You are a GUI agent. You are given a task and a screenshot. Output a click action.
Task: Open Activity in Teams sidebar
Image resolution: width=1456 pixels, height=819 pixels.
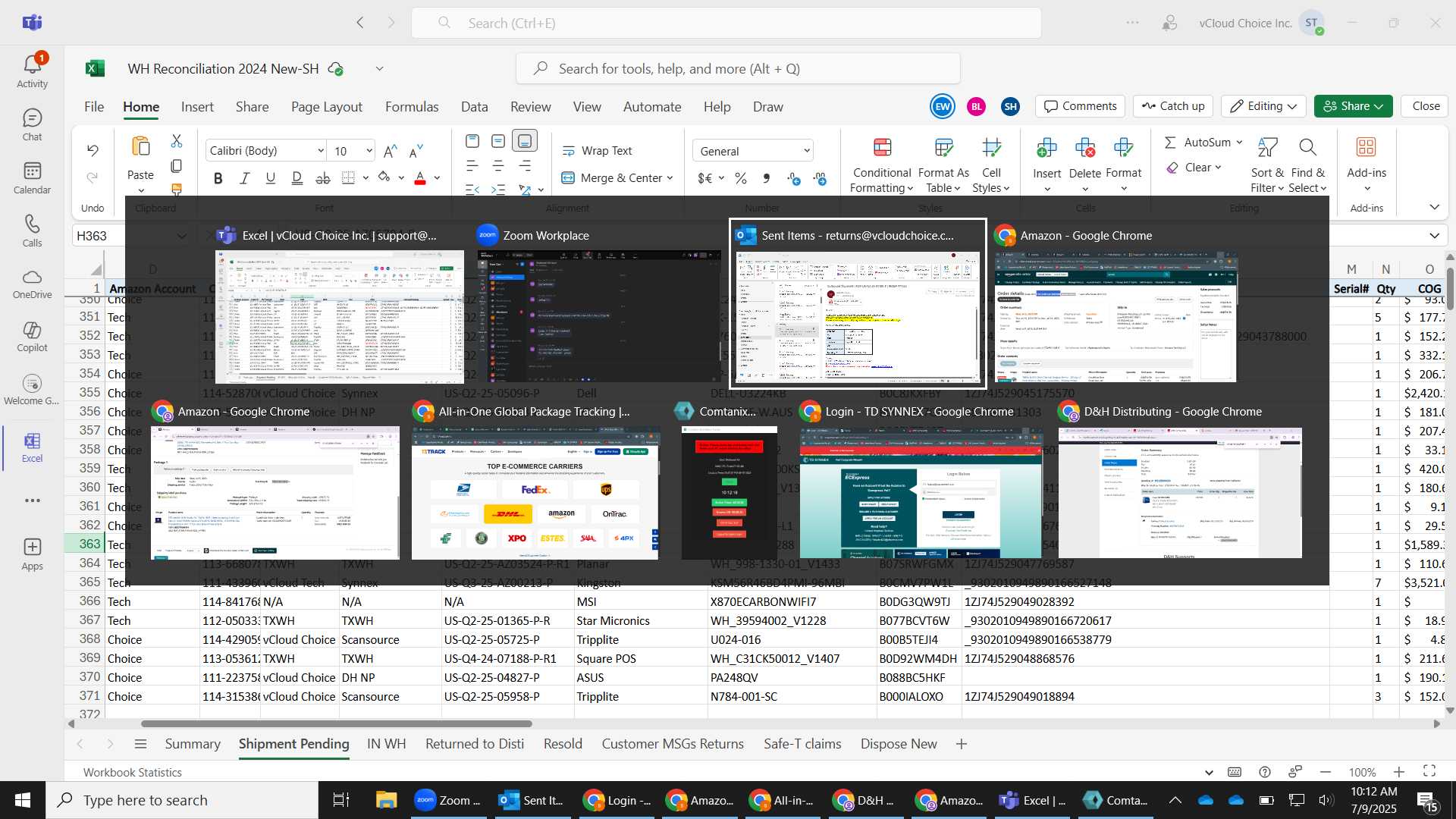[32, 71]
